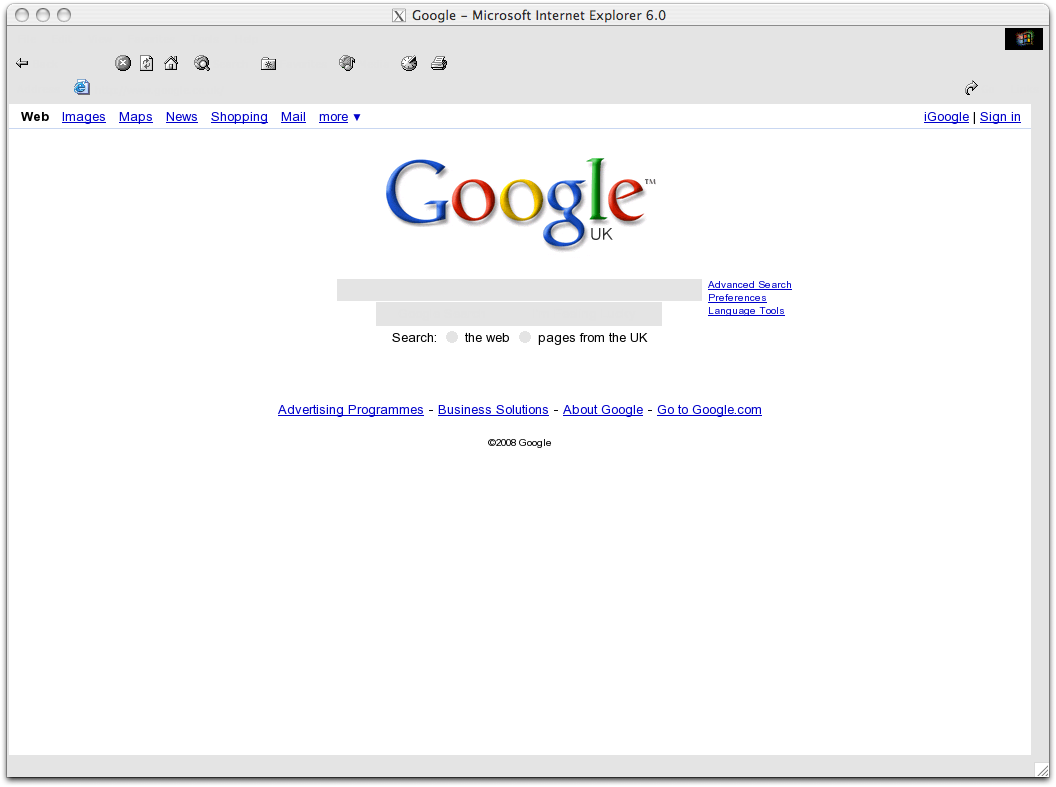Select 'pages from the UK' radio button
1056x787 pixels.
click(525, 337)
